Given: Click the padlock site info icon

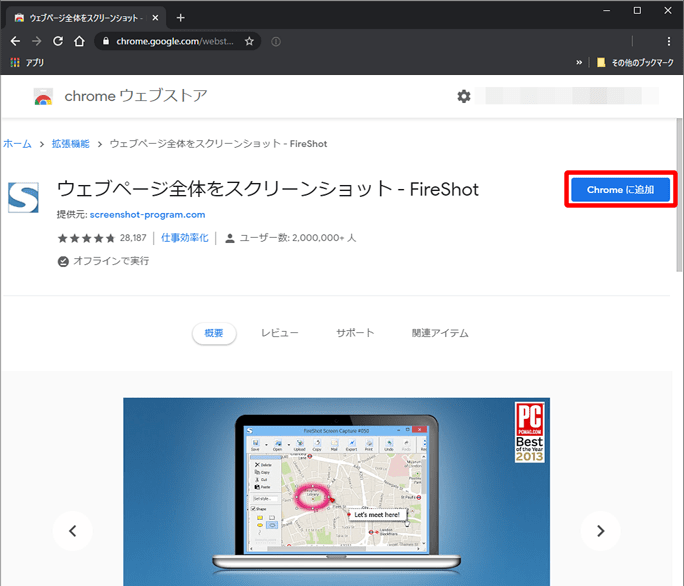Looking at the screenshot, I should (106, 41).
